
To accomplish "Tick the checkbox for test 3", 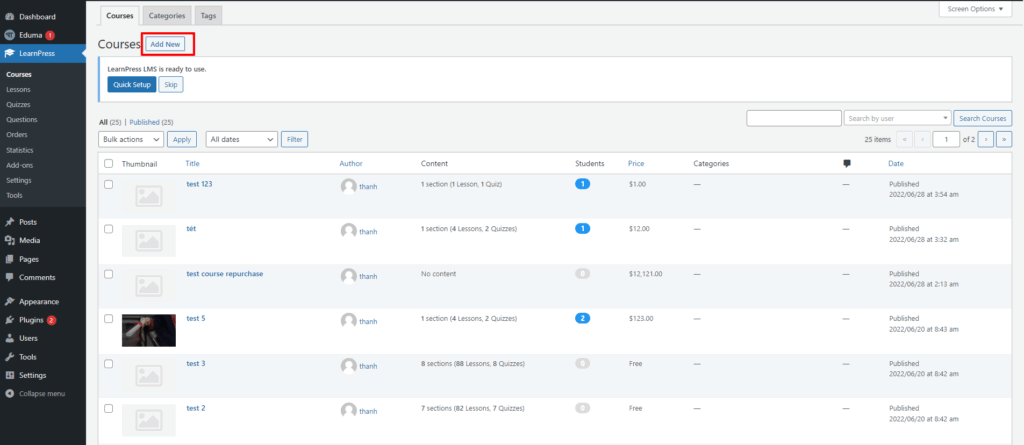I will click(108, 363).
